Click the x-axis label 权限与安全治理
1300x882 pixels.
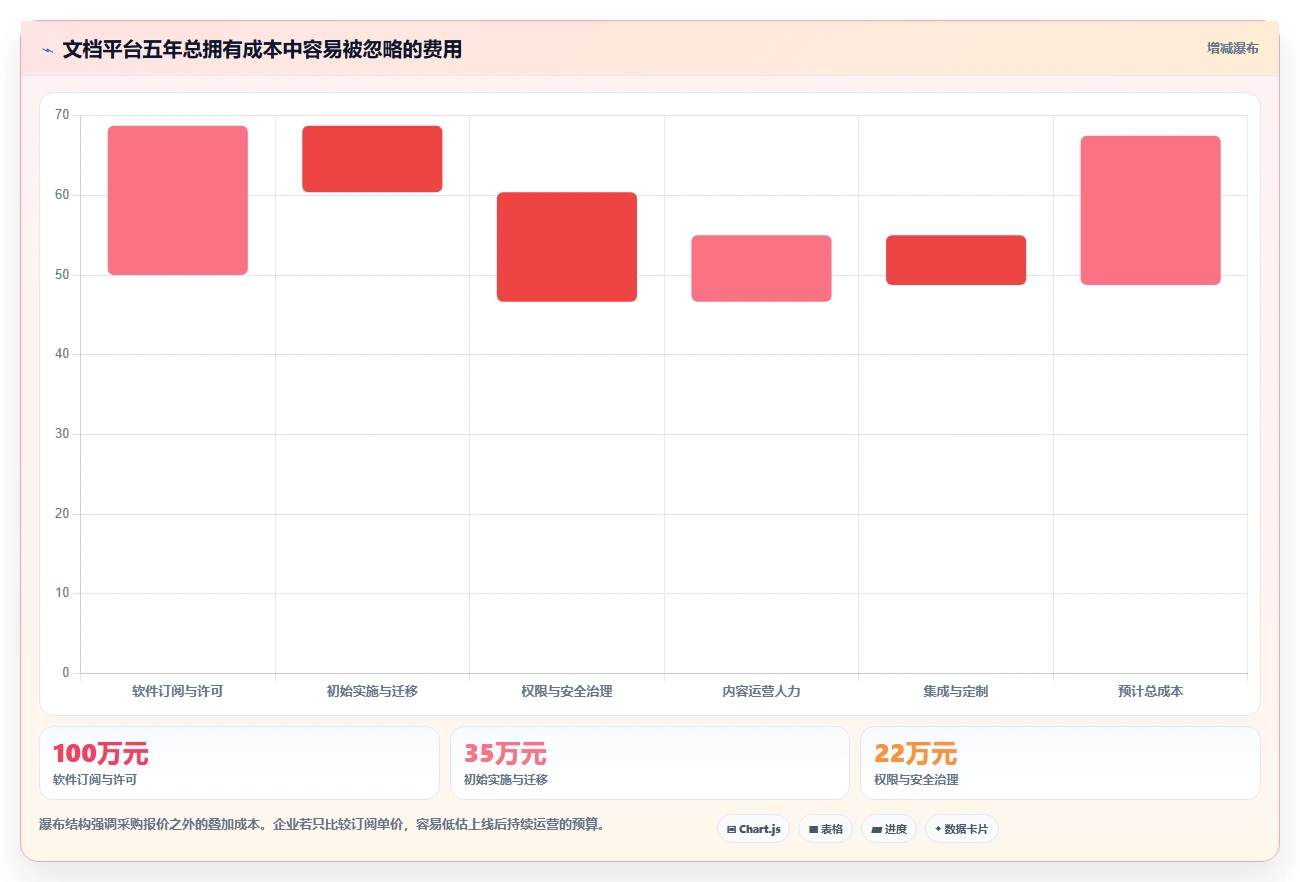[x=567, y=691]
